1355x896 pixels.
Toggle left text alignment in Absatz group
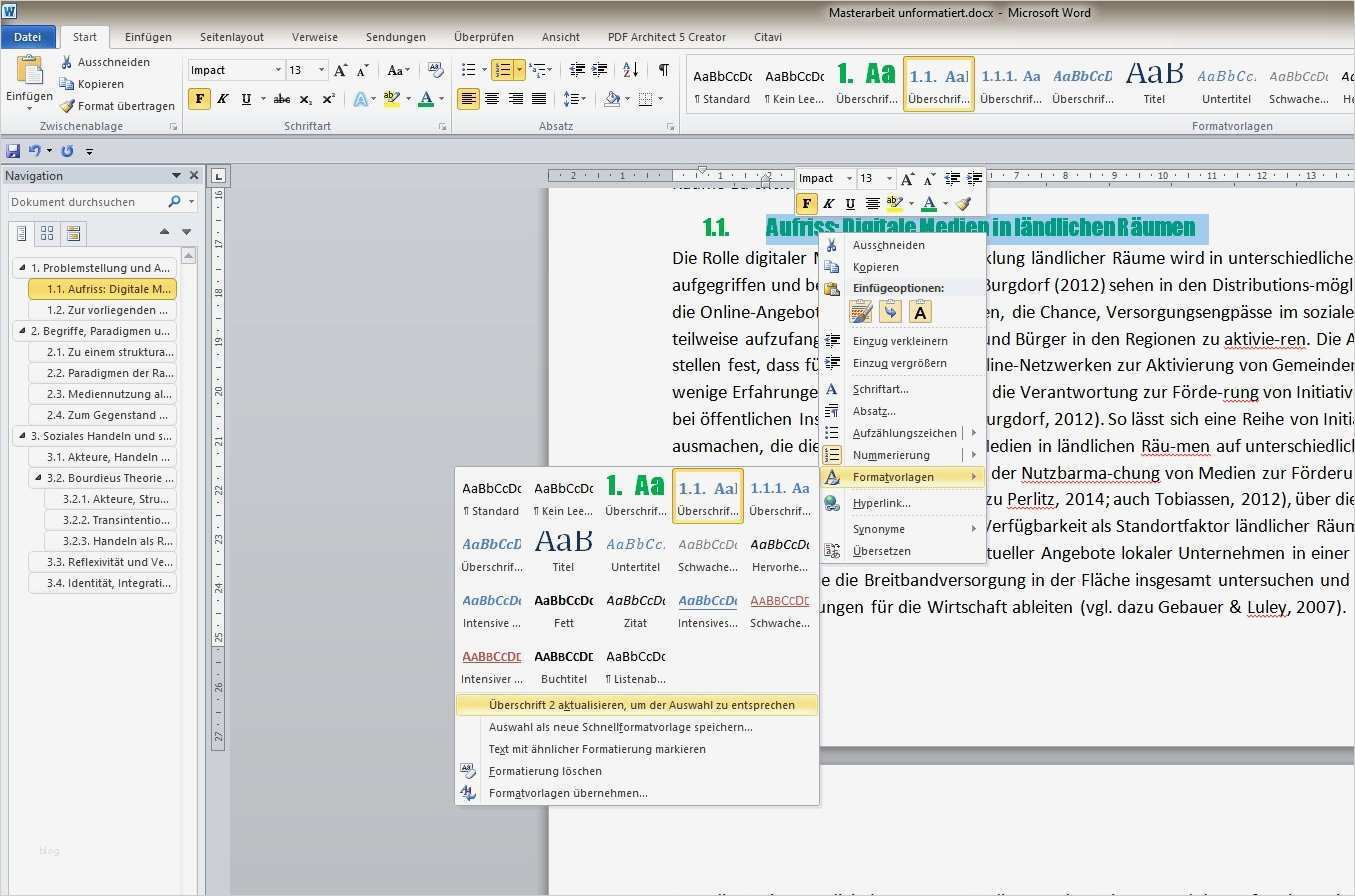pos(467,99)
